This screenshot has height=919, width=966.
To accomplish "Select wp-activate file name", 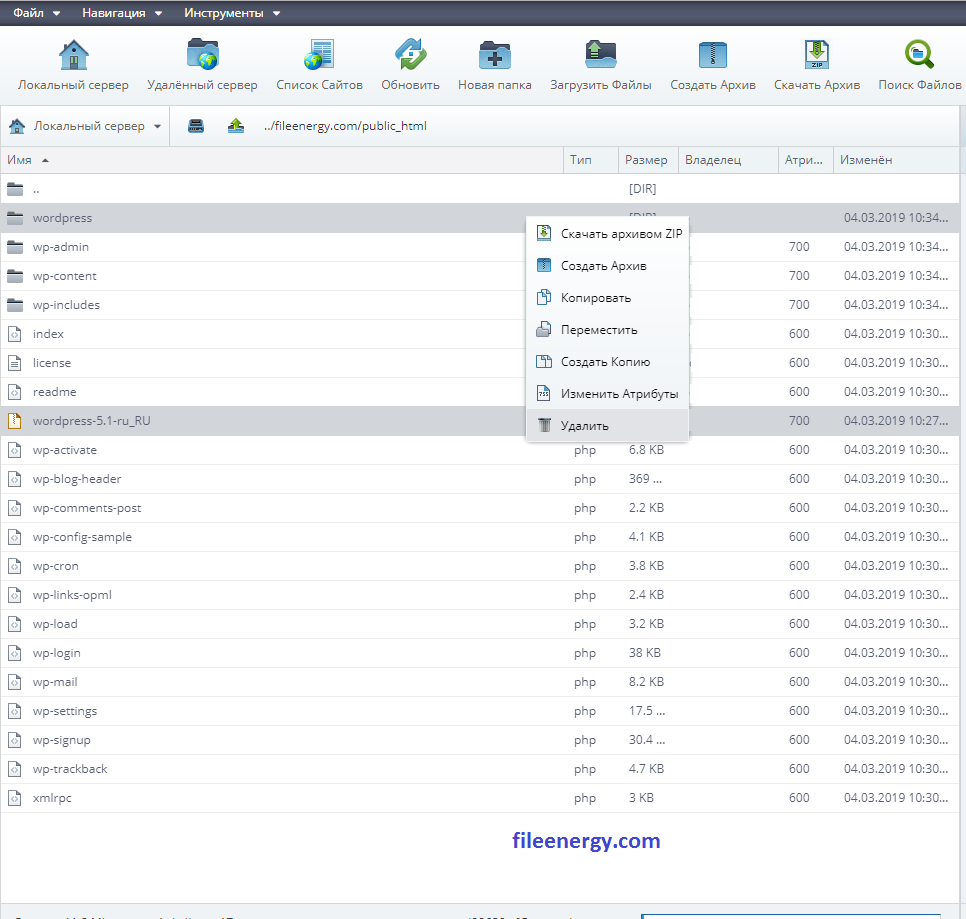I will [x=65, y=450].
